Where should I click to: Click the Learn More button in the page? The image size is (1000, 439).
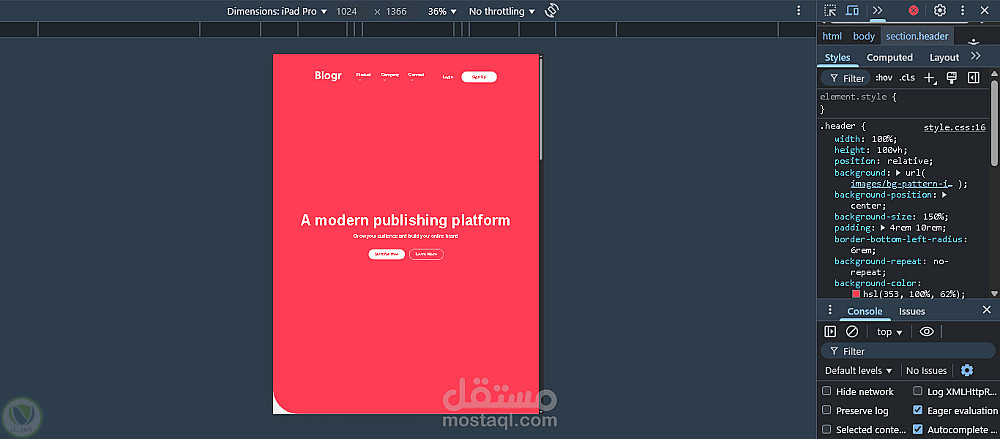click(426, 254)
